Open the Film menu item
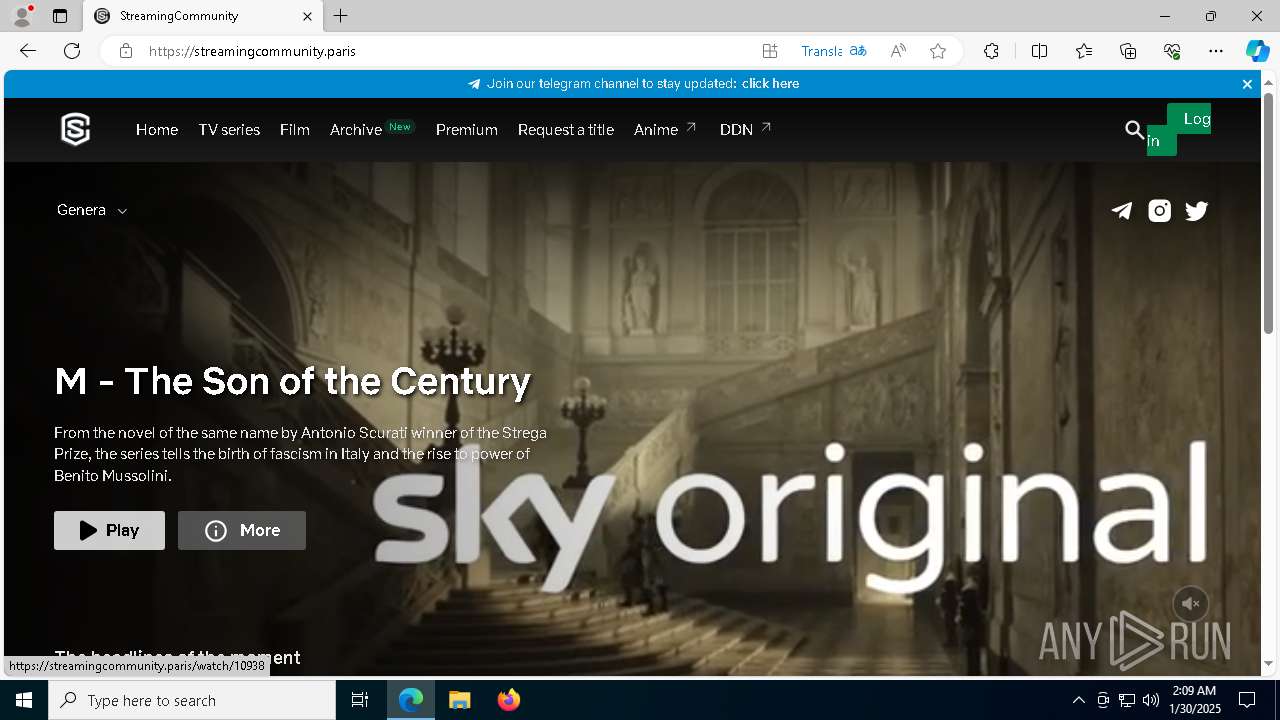The image size is (1280, 720). click(295, 129)
